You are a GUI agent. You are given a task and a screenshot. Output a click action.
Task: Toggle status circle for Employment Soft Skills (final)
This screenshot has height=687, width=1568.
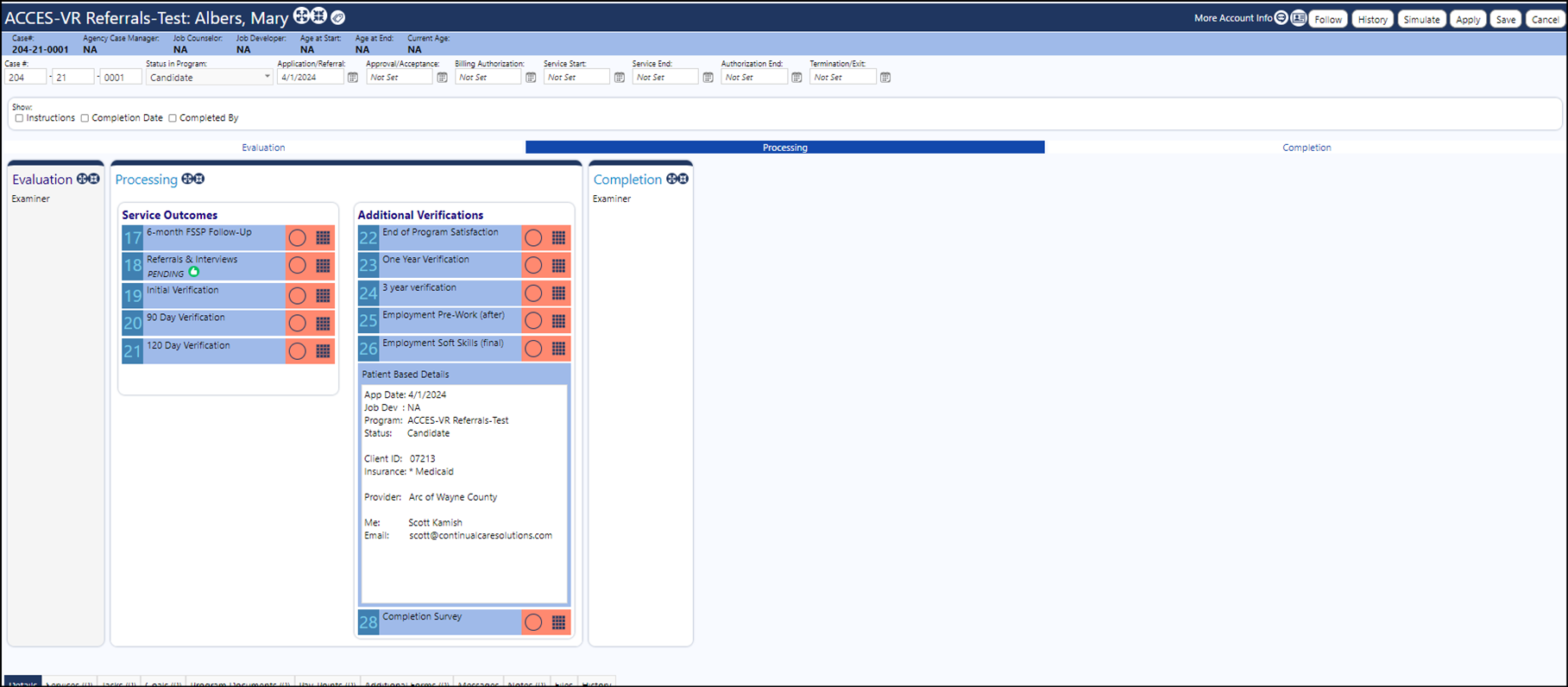533,349
